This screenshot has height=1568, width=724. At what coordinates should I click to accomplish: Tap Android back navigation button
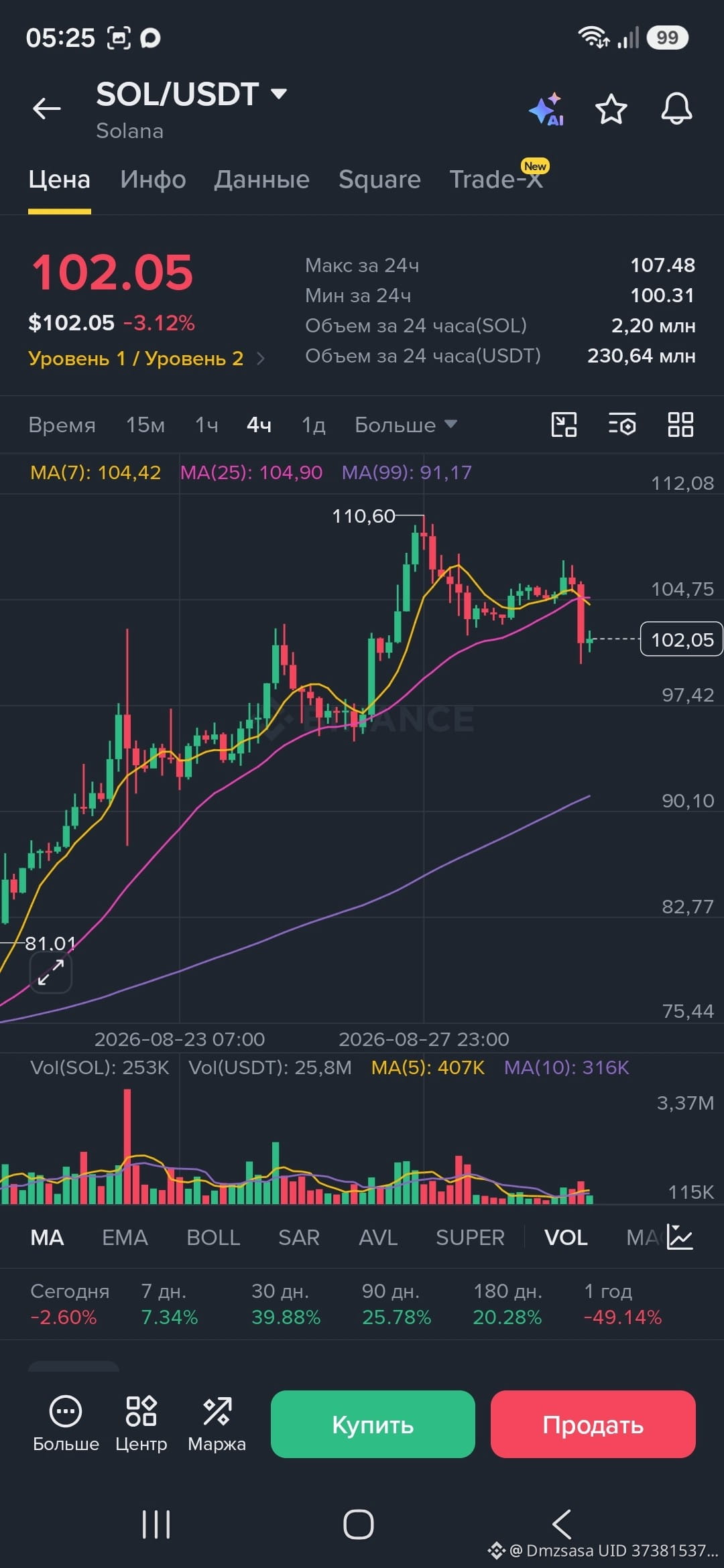[561, 1524]
